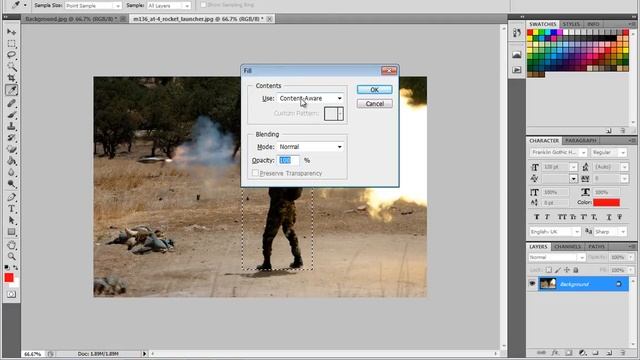
Task: Click the zoom percentage field in status bar
Action: point(33,354)
